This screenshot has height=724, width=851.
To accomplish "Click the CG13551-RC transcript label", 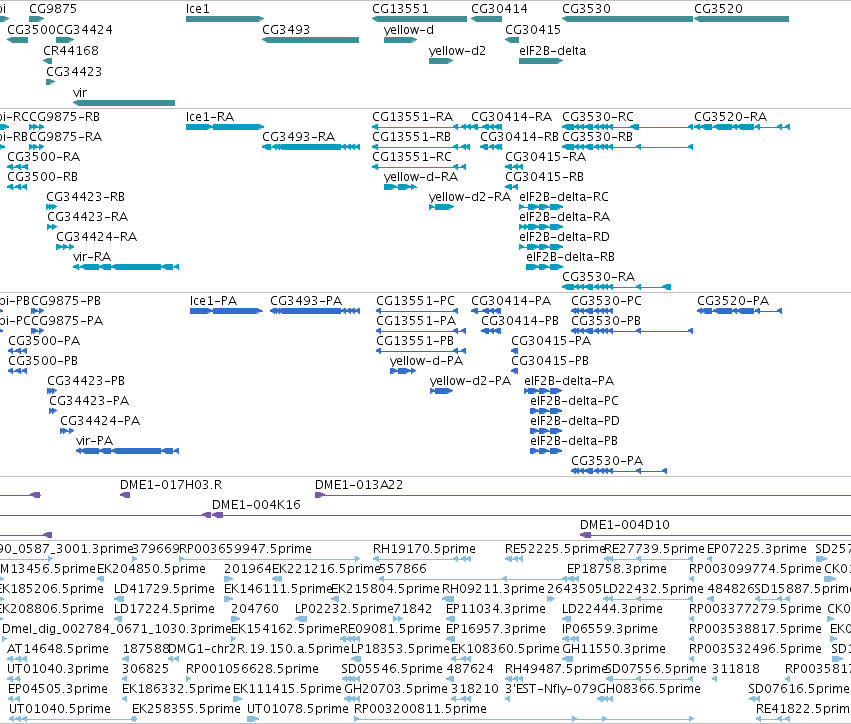I will click(x=412, y=156).
